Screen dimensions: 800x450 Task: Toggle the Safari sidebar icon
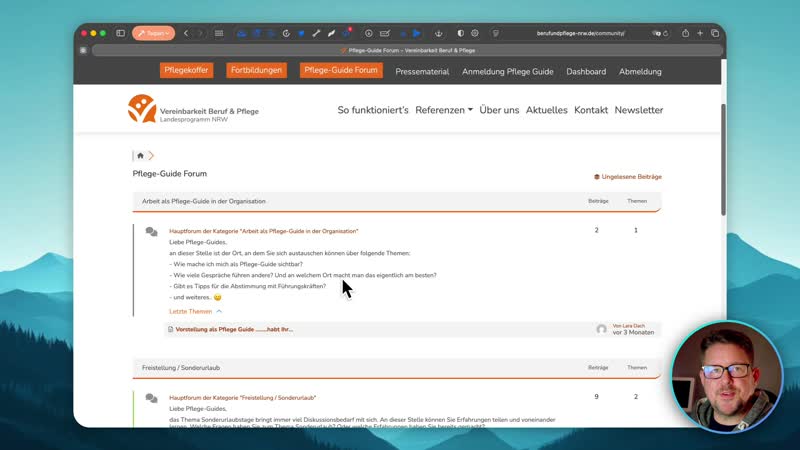click(120, 33)
